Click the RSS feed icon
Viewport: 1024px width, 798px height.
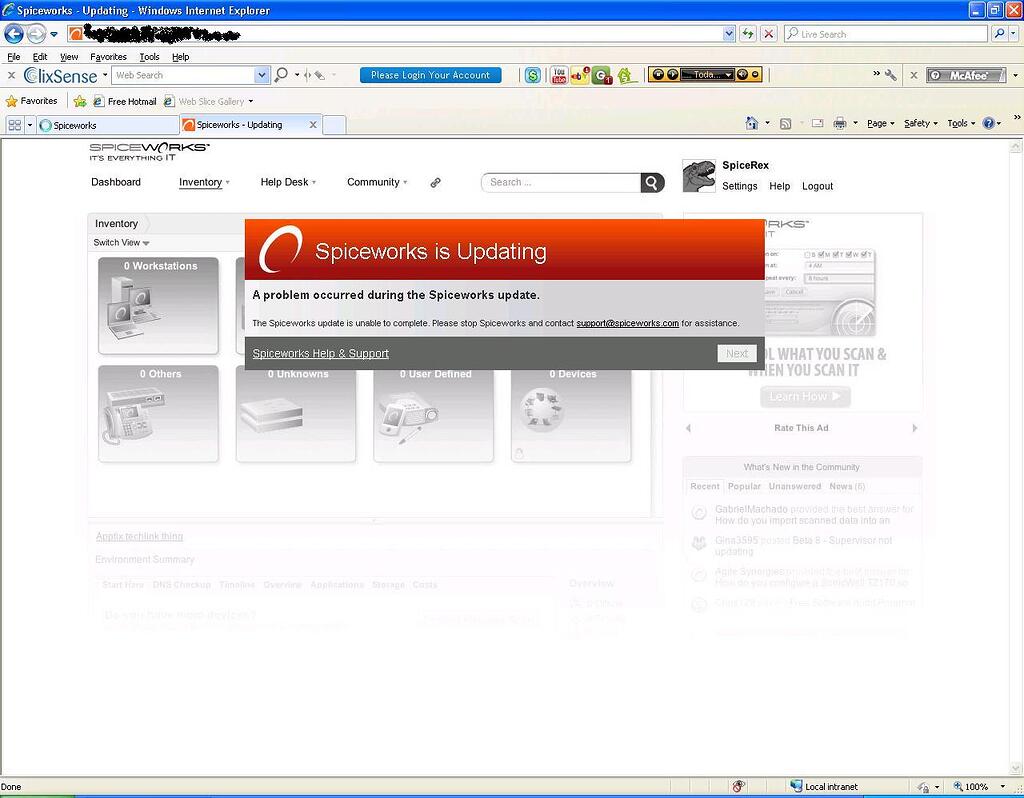(786, 122)
